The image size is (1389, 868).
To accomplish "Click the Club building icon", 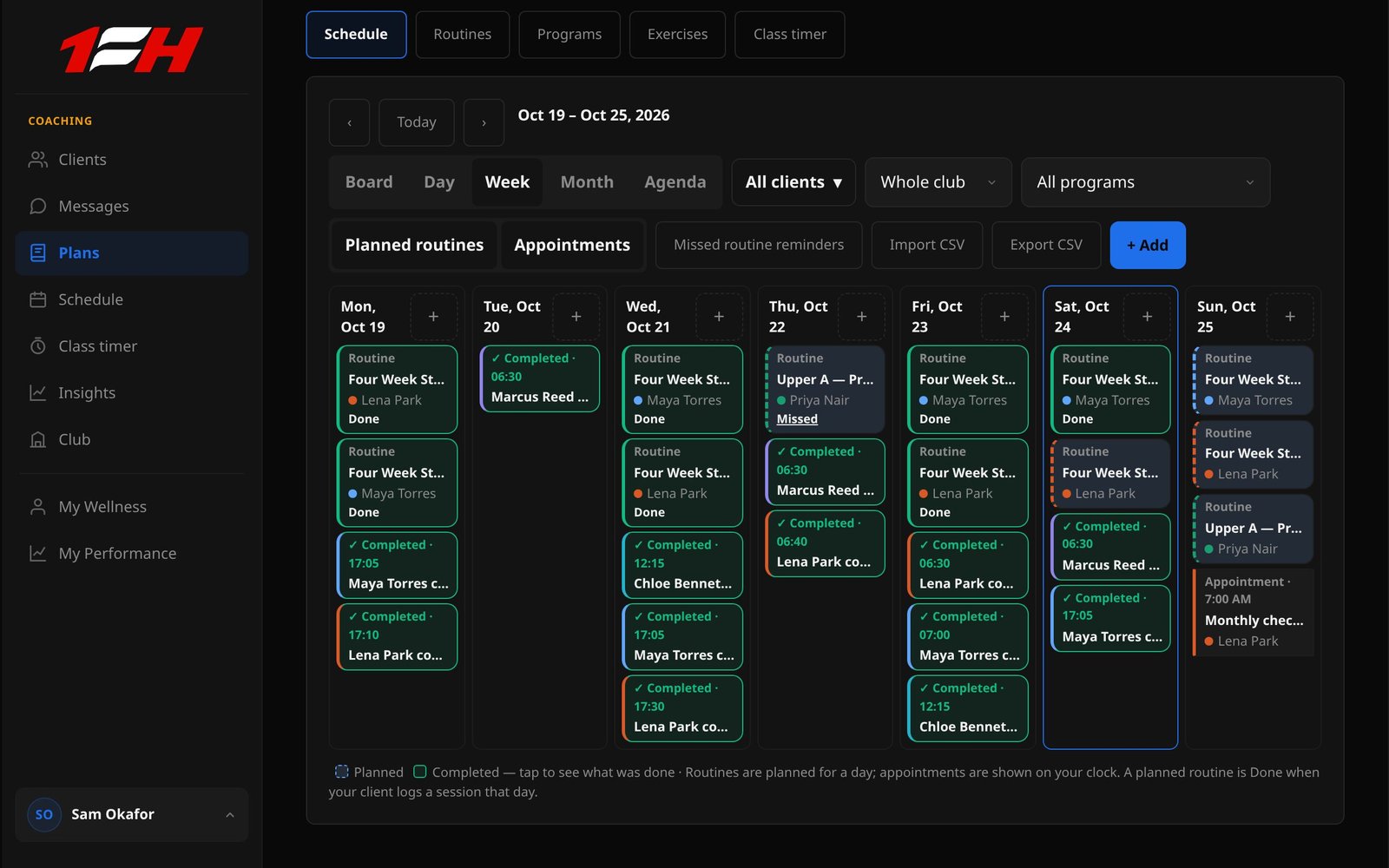I will 37,439.
